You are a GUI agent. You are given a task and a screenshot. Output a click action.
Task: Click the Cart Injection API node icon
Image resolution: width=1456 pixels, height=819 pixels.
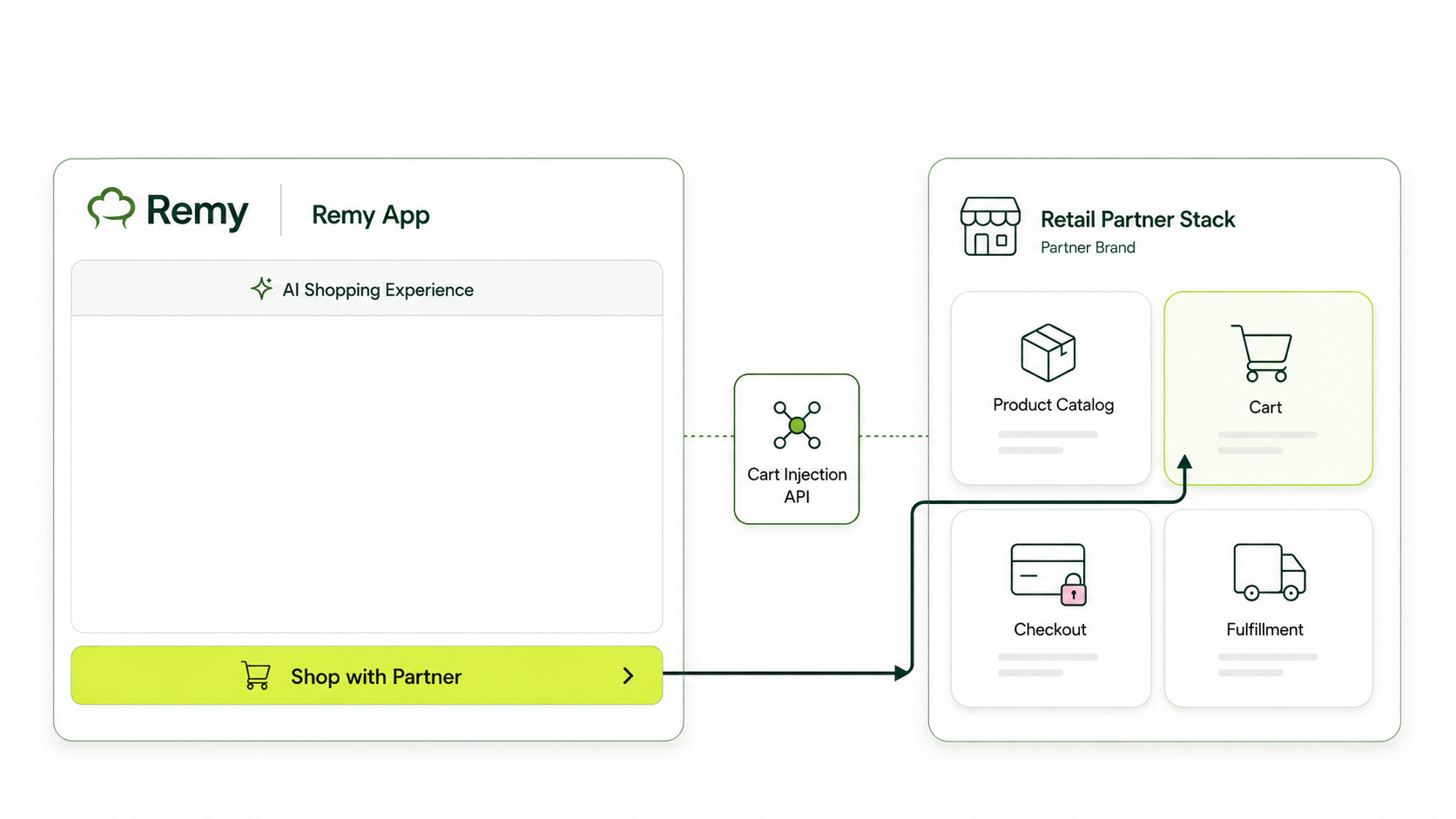coord(797,425)
